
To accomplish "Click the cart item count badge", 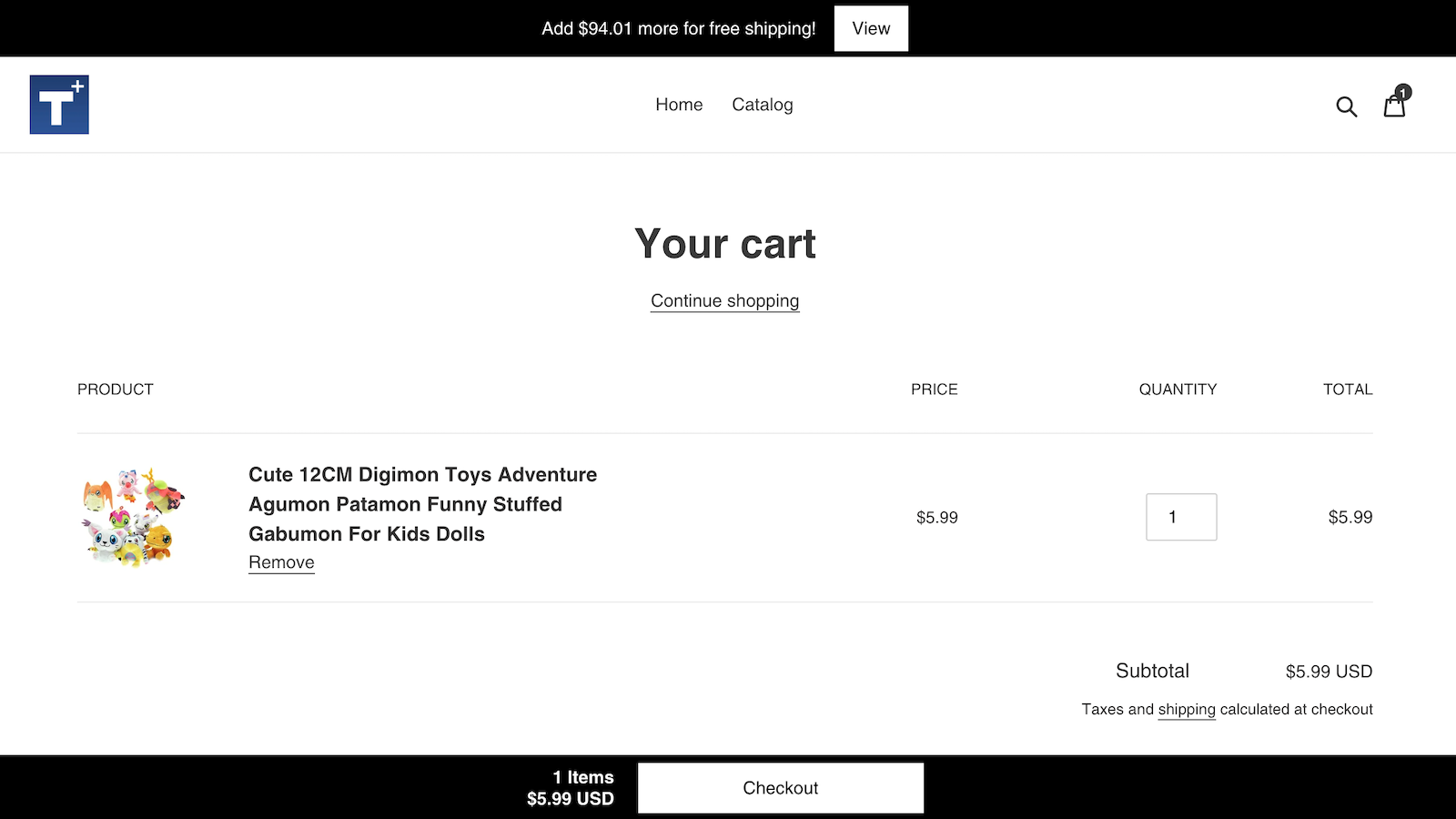I will [x=1403, y=92].
